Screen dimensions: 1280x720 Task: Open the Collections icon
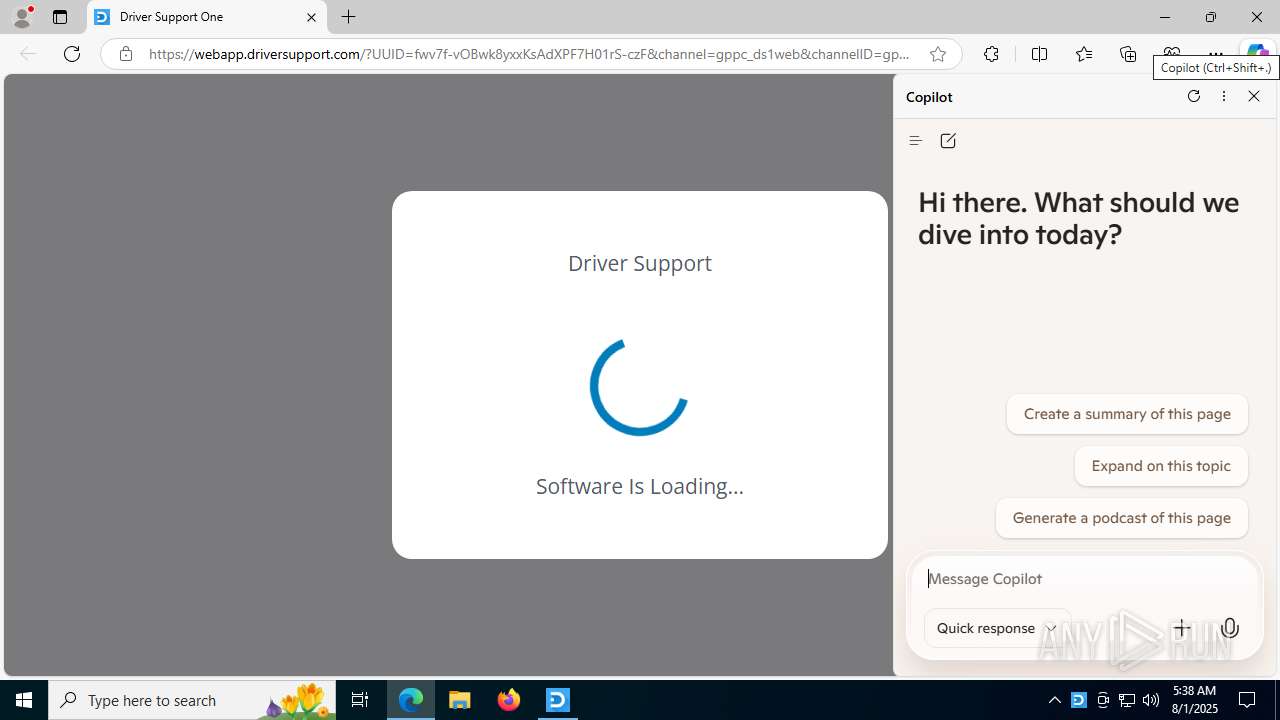(1128, 54)
